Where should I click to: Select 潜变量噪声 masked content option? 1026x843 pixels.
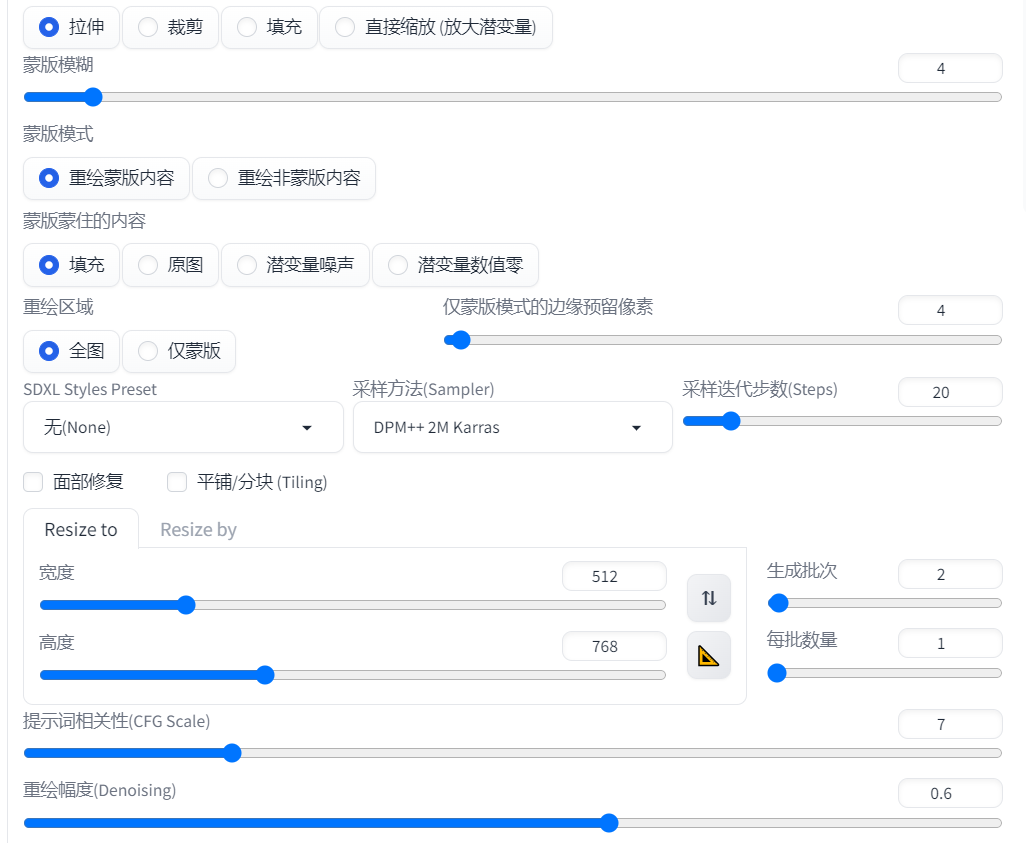[x=295, y=265]
